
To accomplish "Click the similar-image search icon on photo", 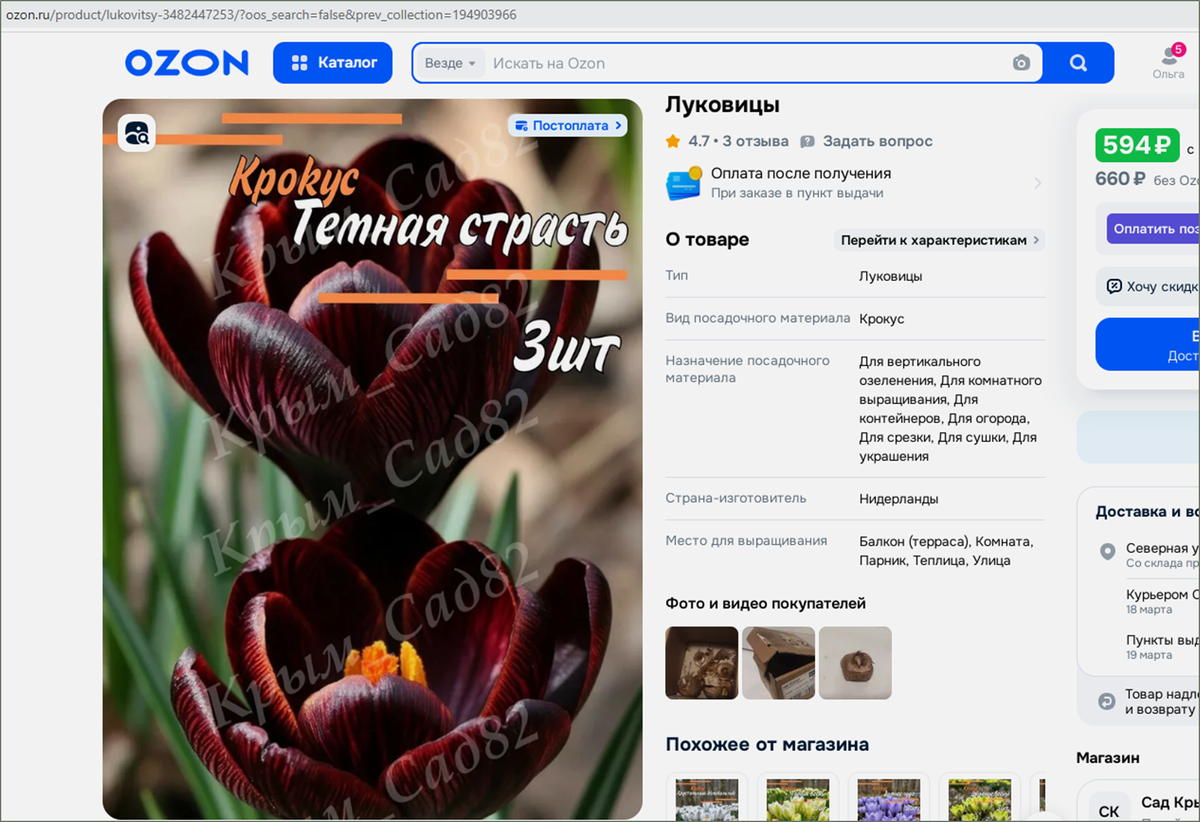I will pos(136,133).
